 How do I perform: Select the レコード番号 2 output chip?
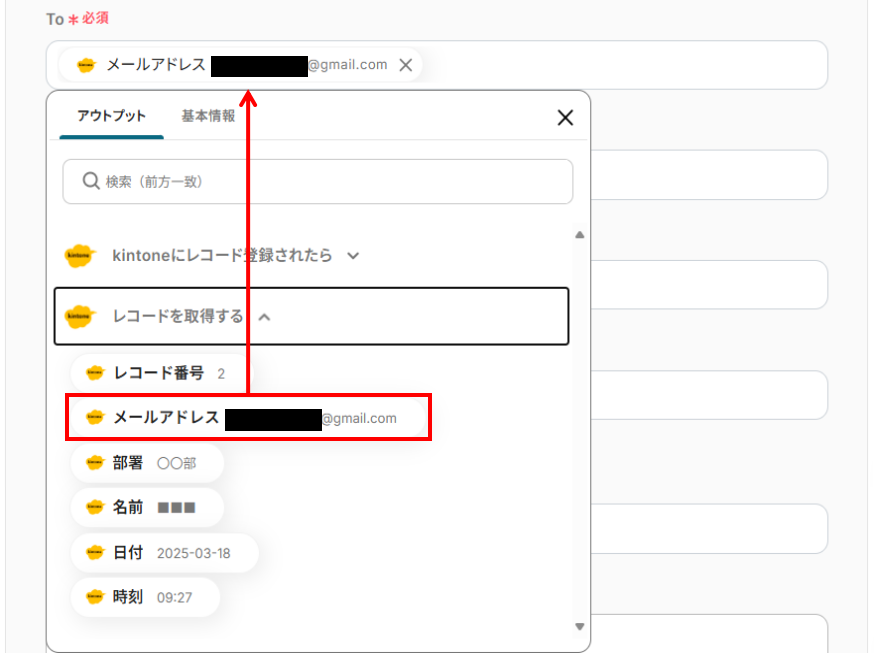click(161, 373)
